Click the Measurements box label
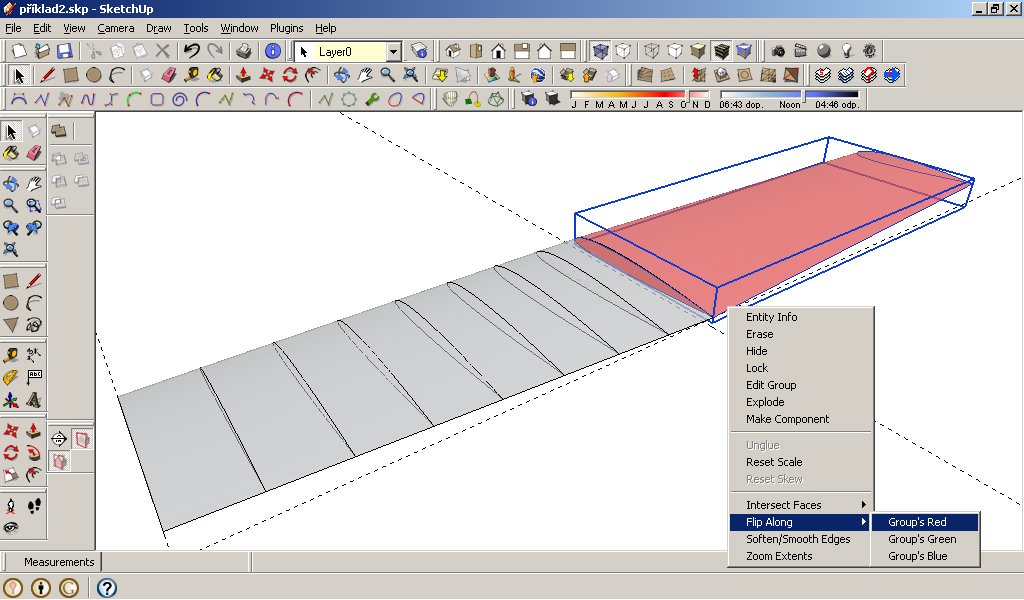This screenshot has height=600, width=1024. tap(59, 562)
